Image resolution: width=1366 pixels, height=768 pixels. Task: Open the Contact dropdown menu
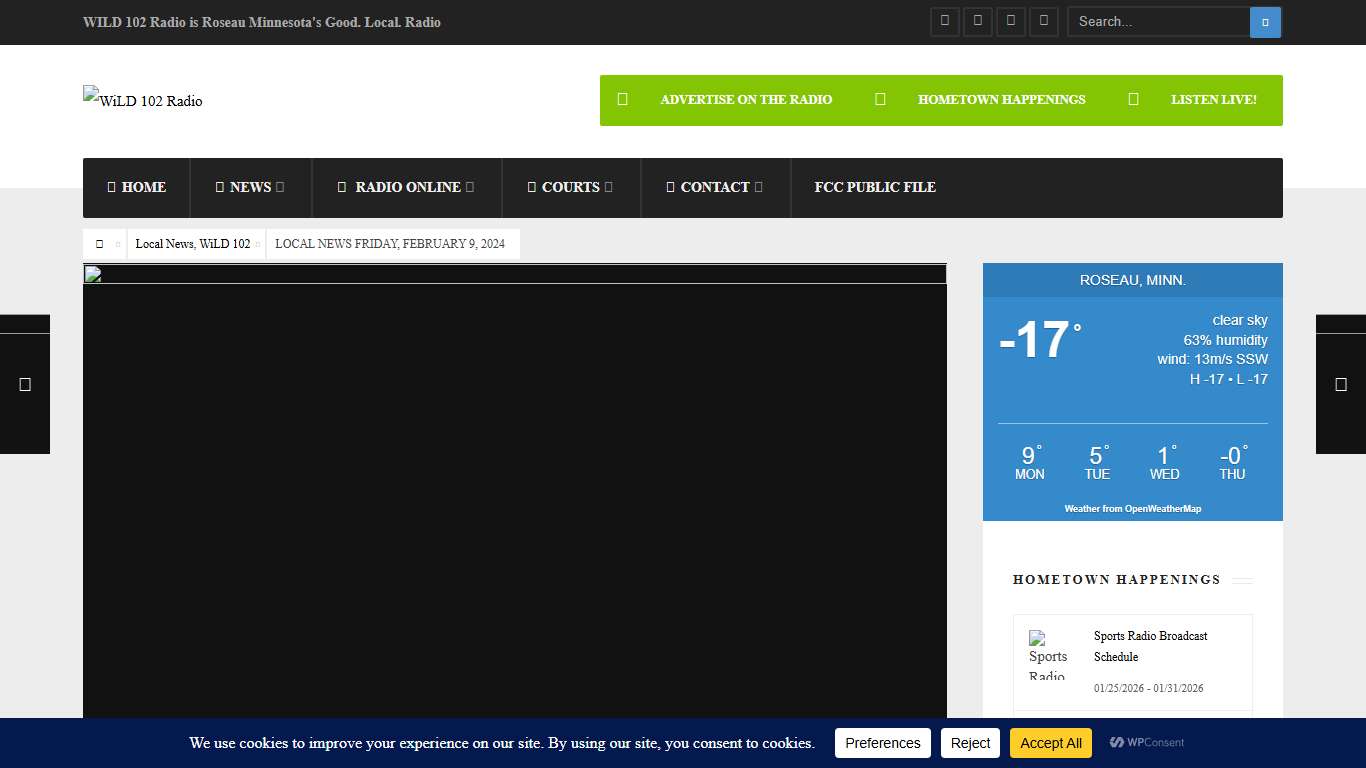click(715, 187)
